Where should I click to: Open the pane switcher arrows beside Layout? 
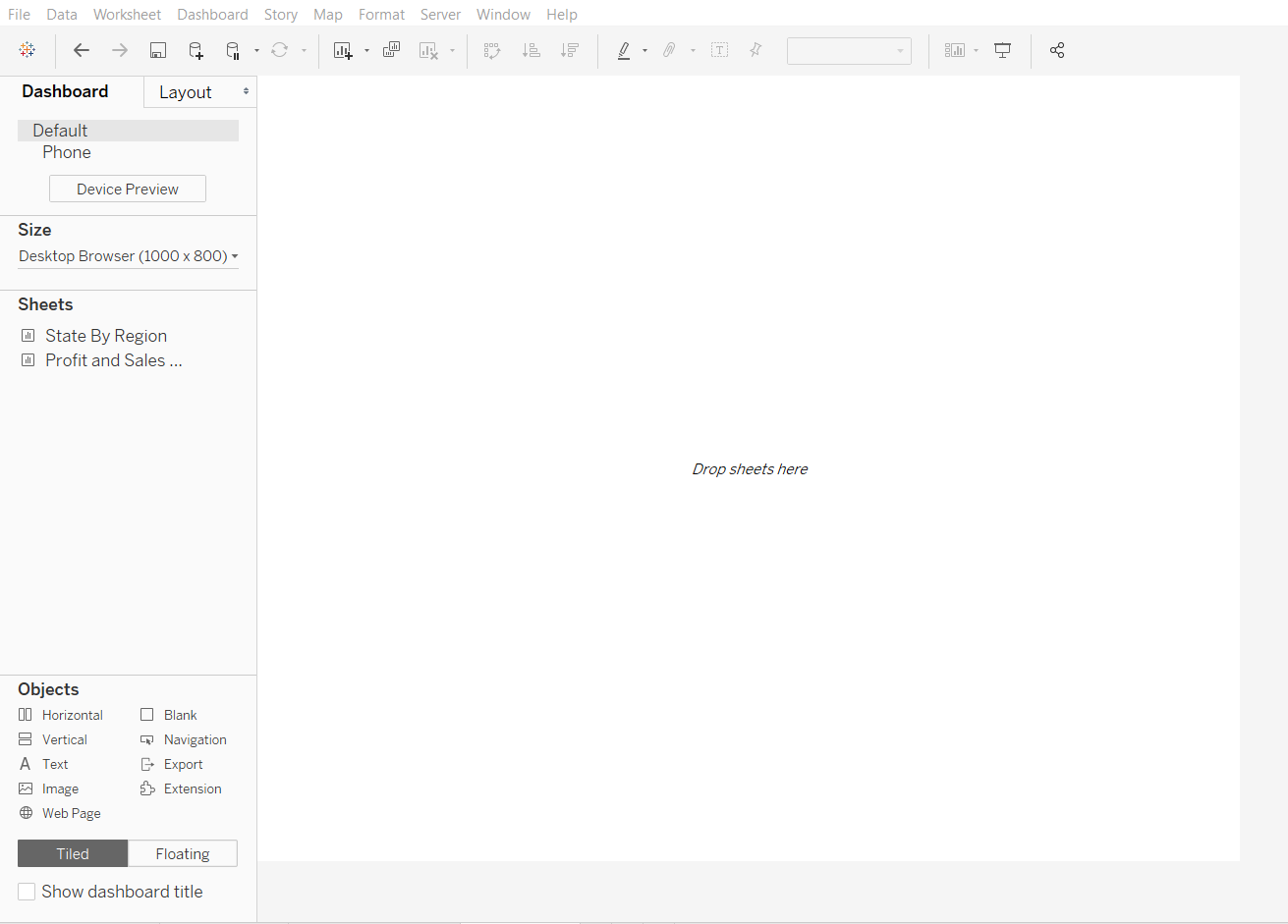pyautogui.click(x=246, y=91)
